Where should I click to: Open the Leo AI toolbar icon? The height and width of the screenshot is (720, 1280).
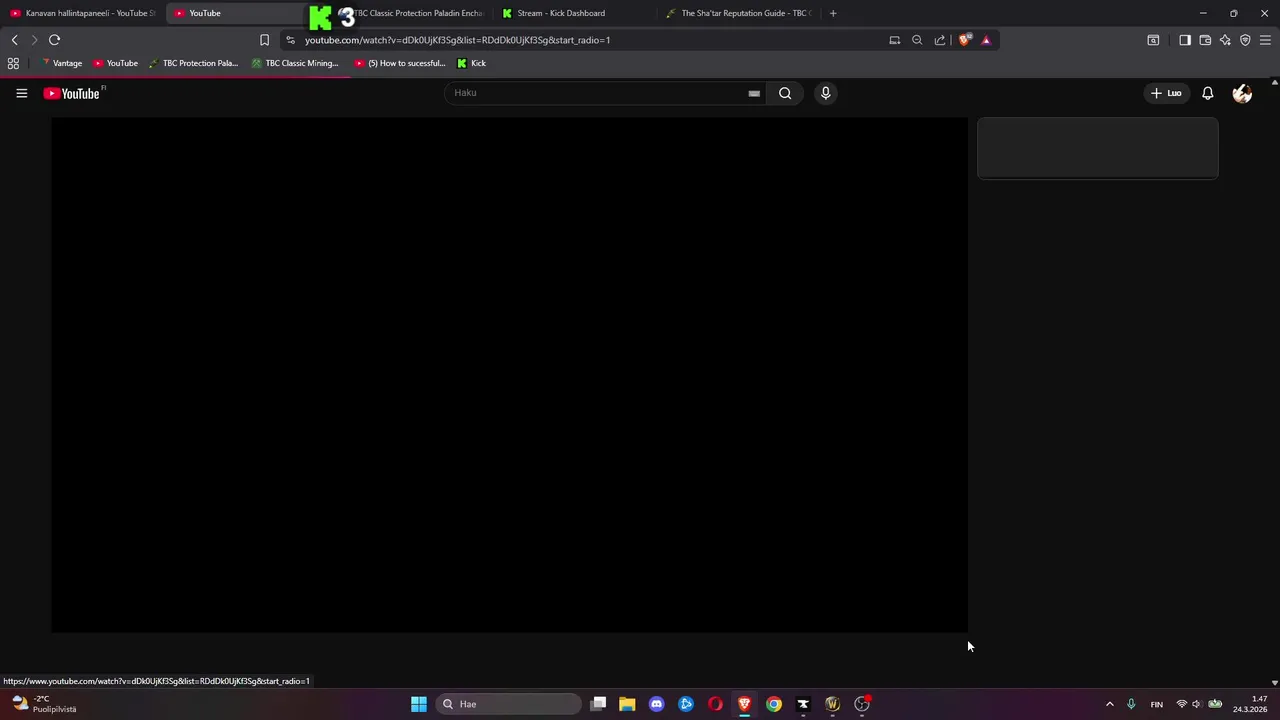pos(1225,40)
